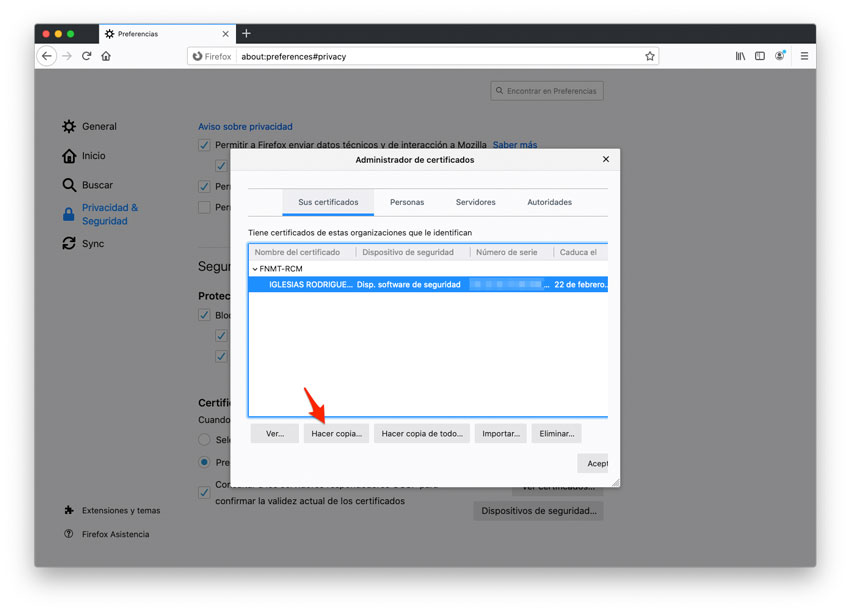Go to home with the house icon
This screenshot has width=850, height=612.
click(x=106, y=57)
